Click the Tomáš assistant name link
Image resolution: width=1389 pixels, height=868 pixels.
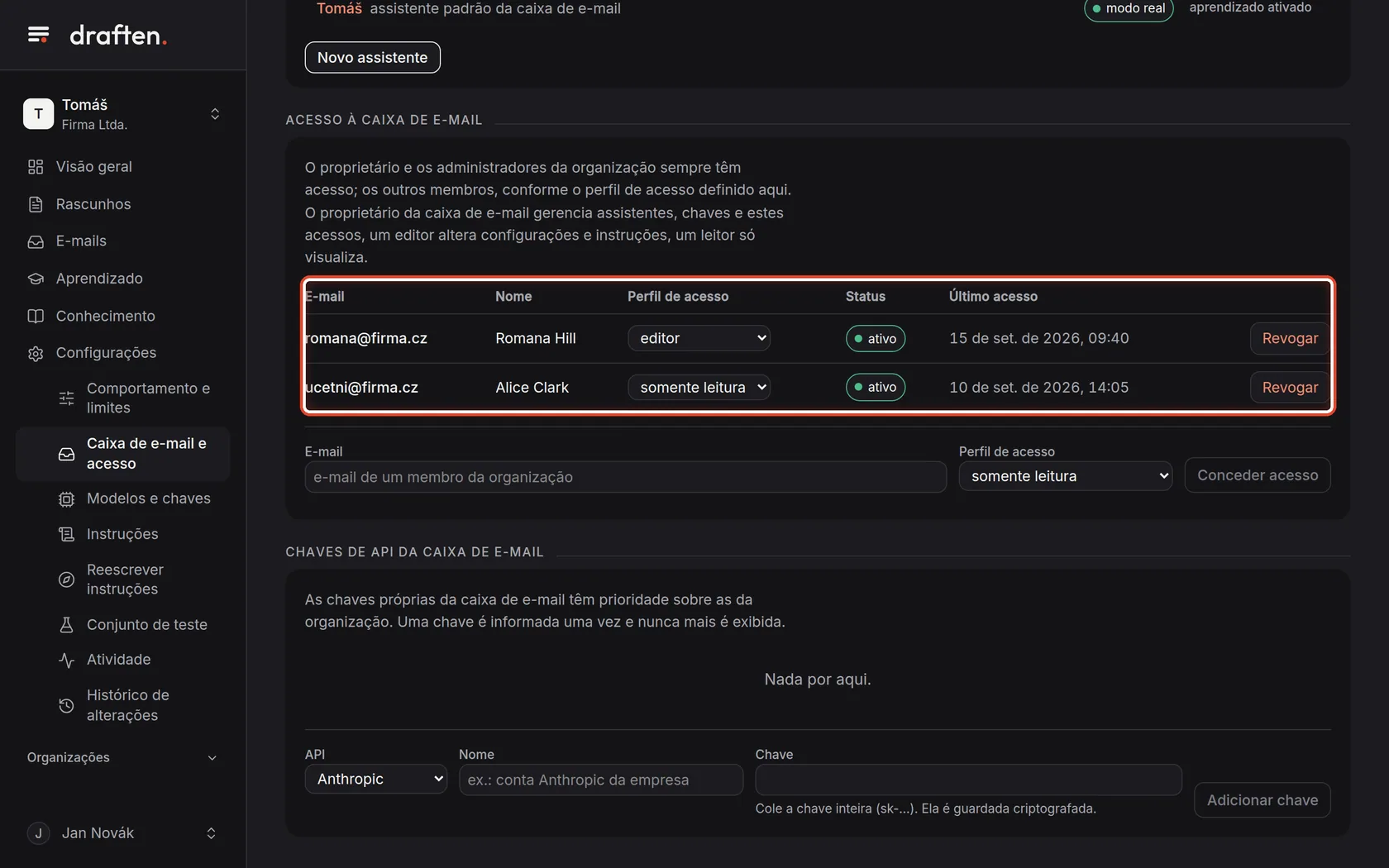point(339,8)
